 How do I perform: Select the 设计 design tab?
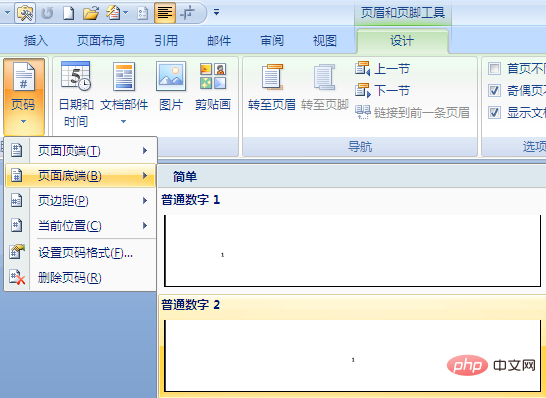(x=402, y=41)
